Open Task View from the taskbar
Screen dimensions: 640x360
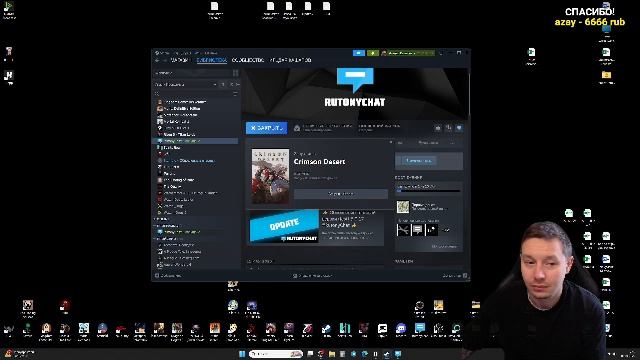click(310, 354)
